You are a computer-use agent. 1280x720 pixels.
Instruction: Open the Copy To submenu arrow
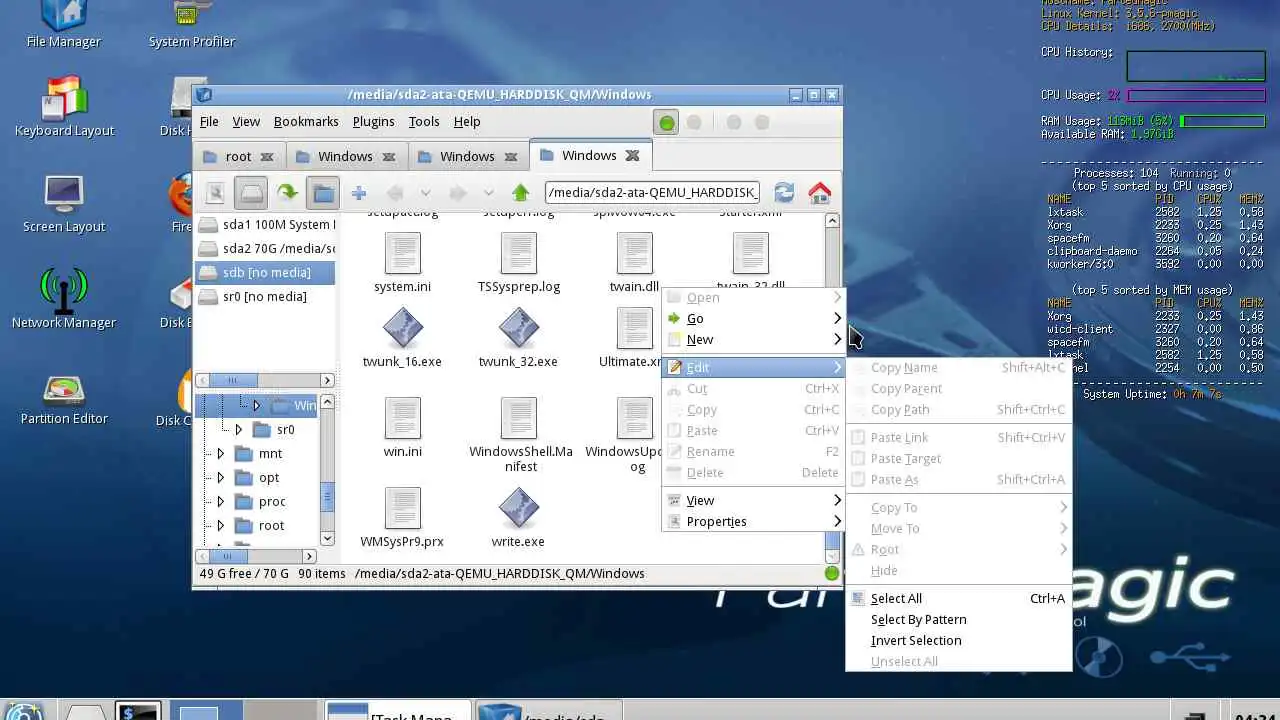click(1063, 508)
